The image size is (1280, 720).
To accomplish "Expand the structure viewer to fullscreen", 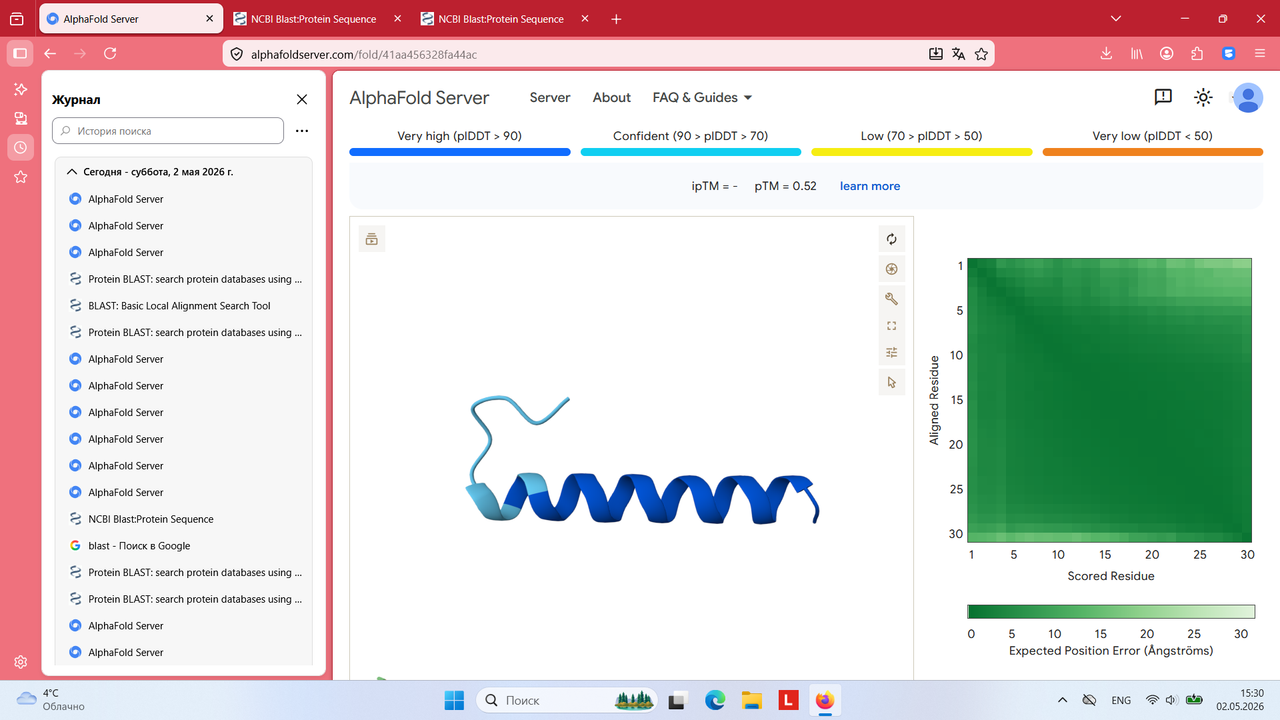I will [x=891, y=325].
